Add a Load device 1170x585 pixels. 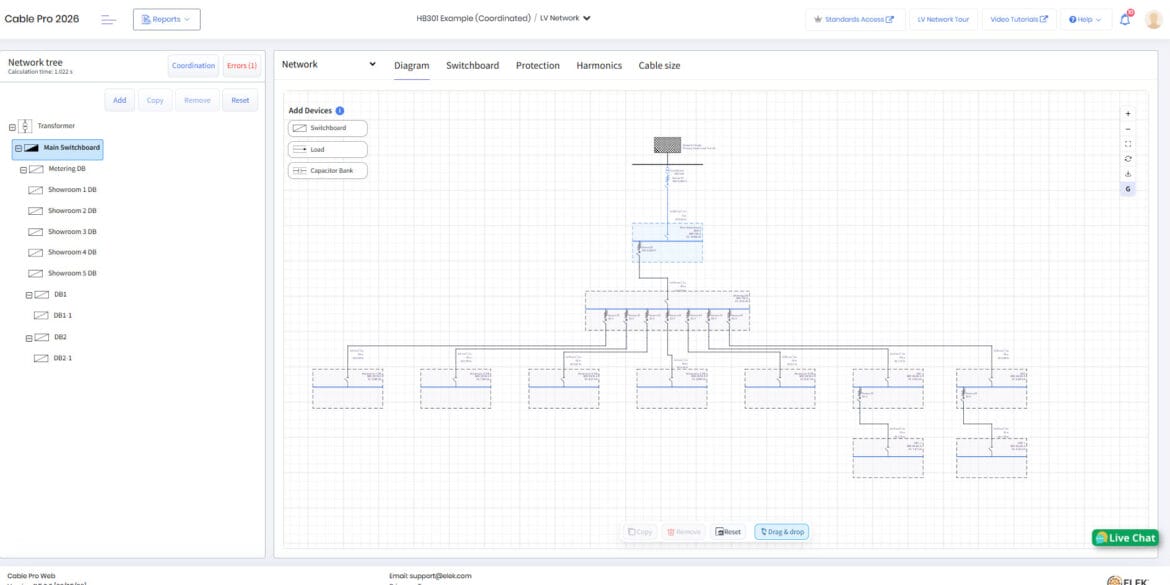[x=328, y=149]
